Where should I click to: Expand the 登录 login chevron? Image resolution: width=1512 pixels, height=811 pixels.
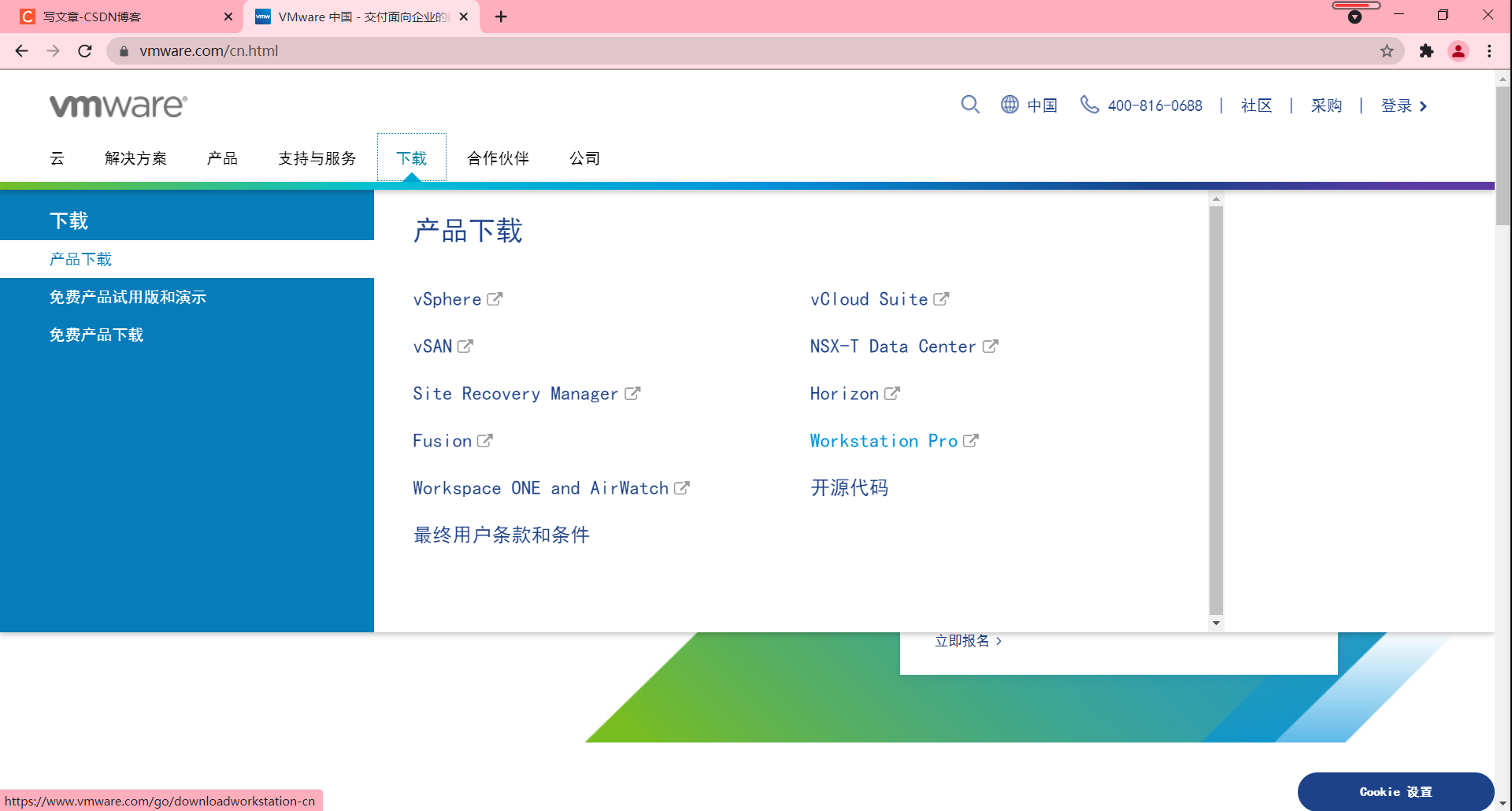1423,106
